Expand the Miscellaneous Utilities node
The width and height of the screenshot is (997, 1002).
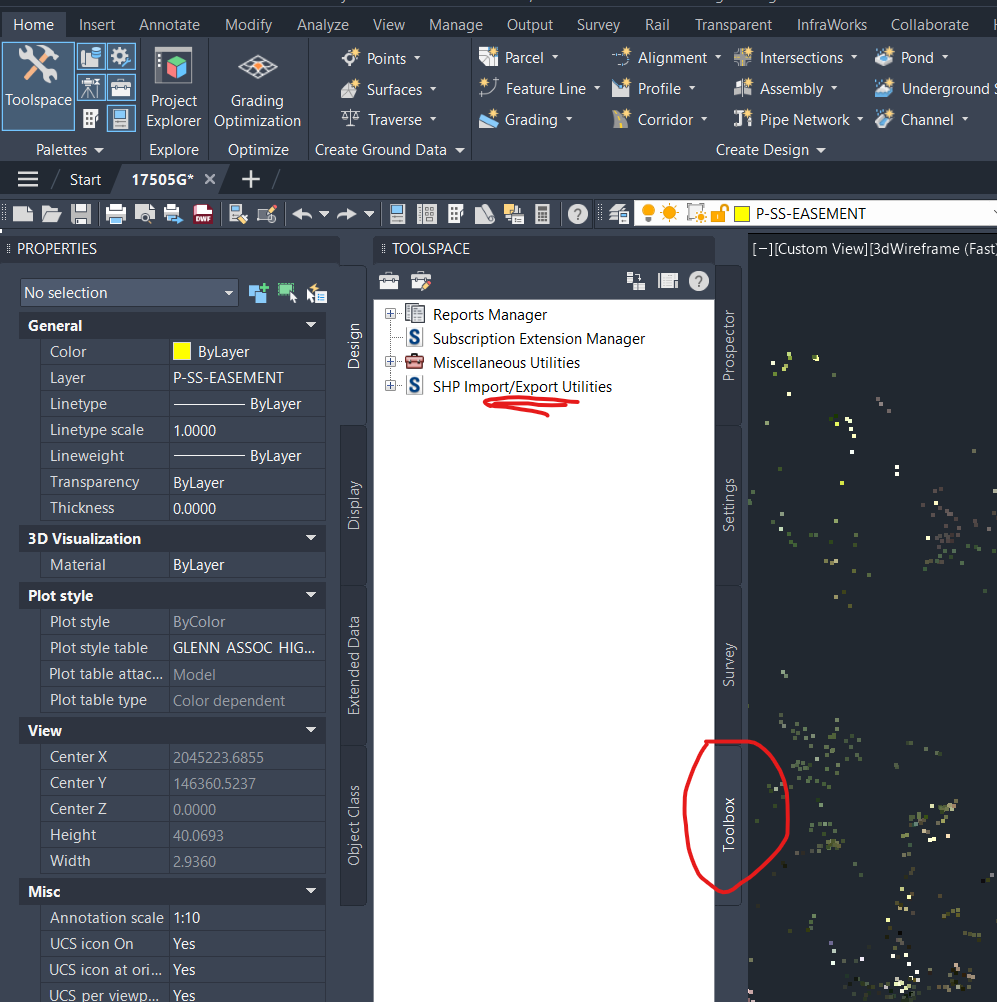click(390, 362)
